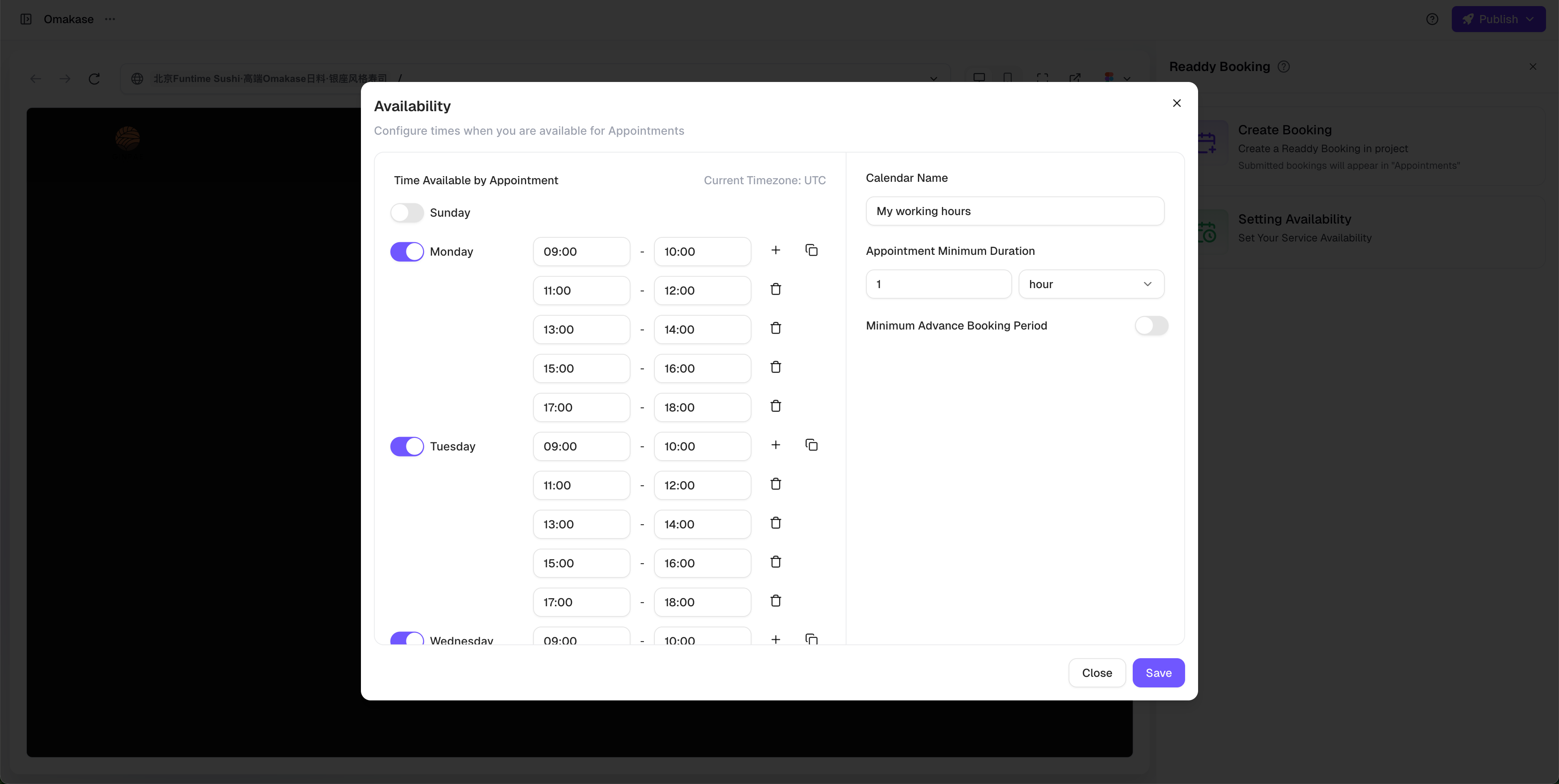
Task: Enable Minimum Advance Booking Period
Action: [1151, 326]
